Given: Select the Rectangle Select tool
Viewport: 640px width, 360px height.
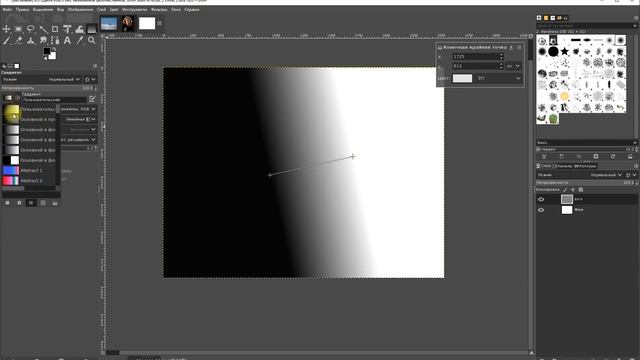Looking at the screenshot, I should (18, 29).
